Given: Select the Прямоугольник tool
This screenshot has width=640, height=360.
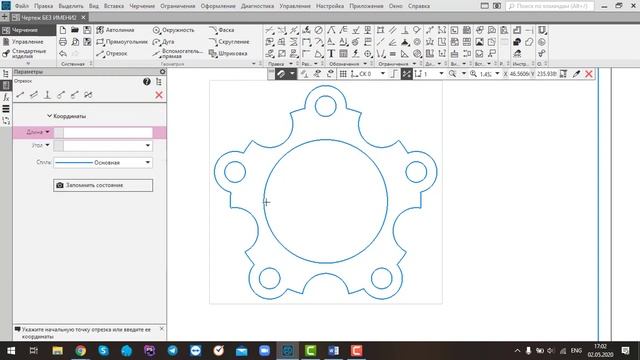Looking at the screenshot, I should click(x=122, y=42).
